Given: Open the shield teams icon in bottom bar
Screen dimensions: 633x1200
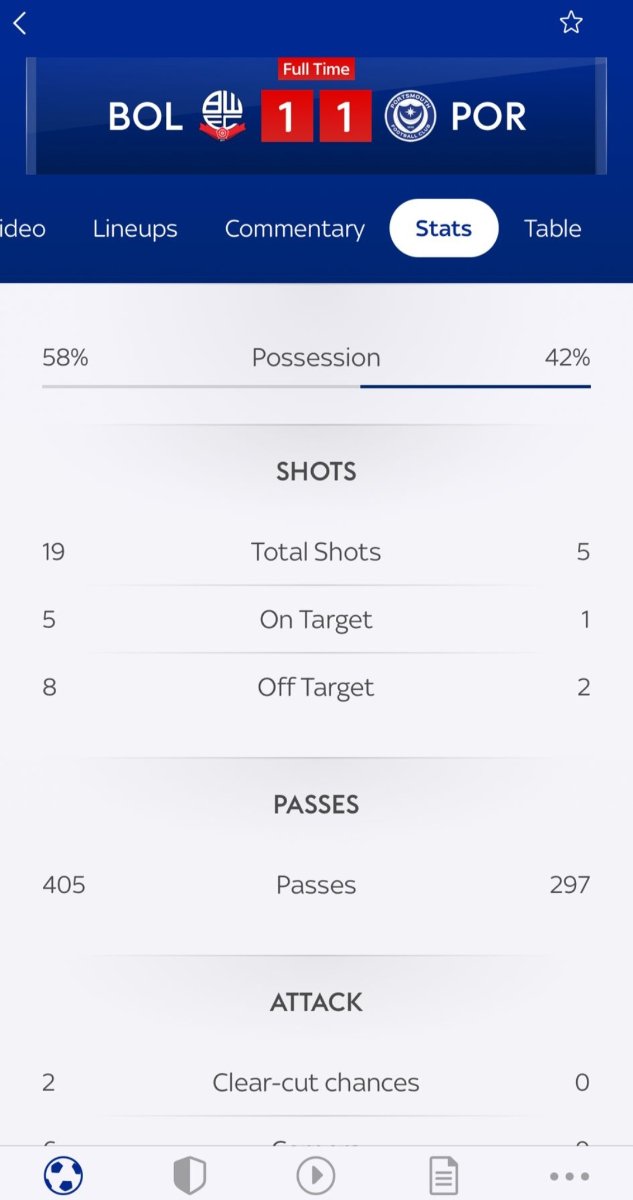Looking at the screenshot, I should point(189,1175).
